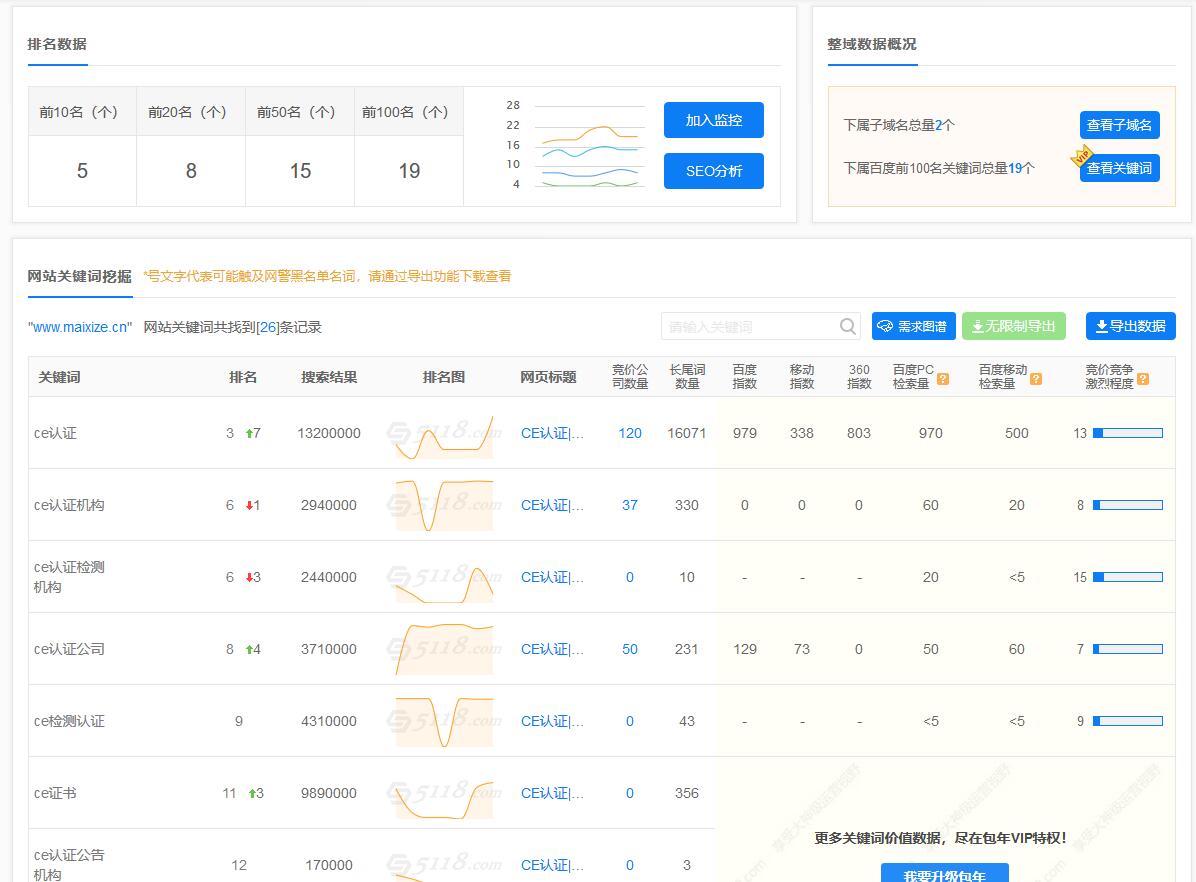Click competition bar for ce认证 row
The image size is (1196, 882).
click(1128, 433)
